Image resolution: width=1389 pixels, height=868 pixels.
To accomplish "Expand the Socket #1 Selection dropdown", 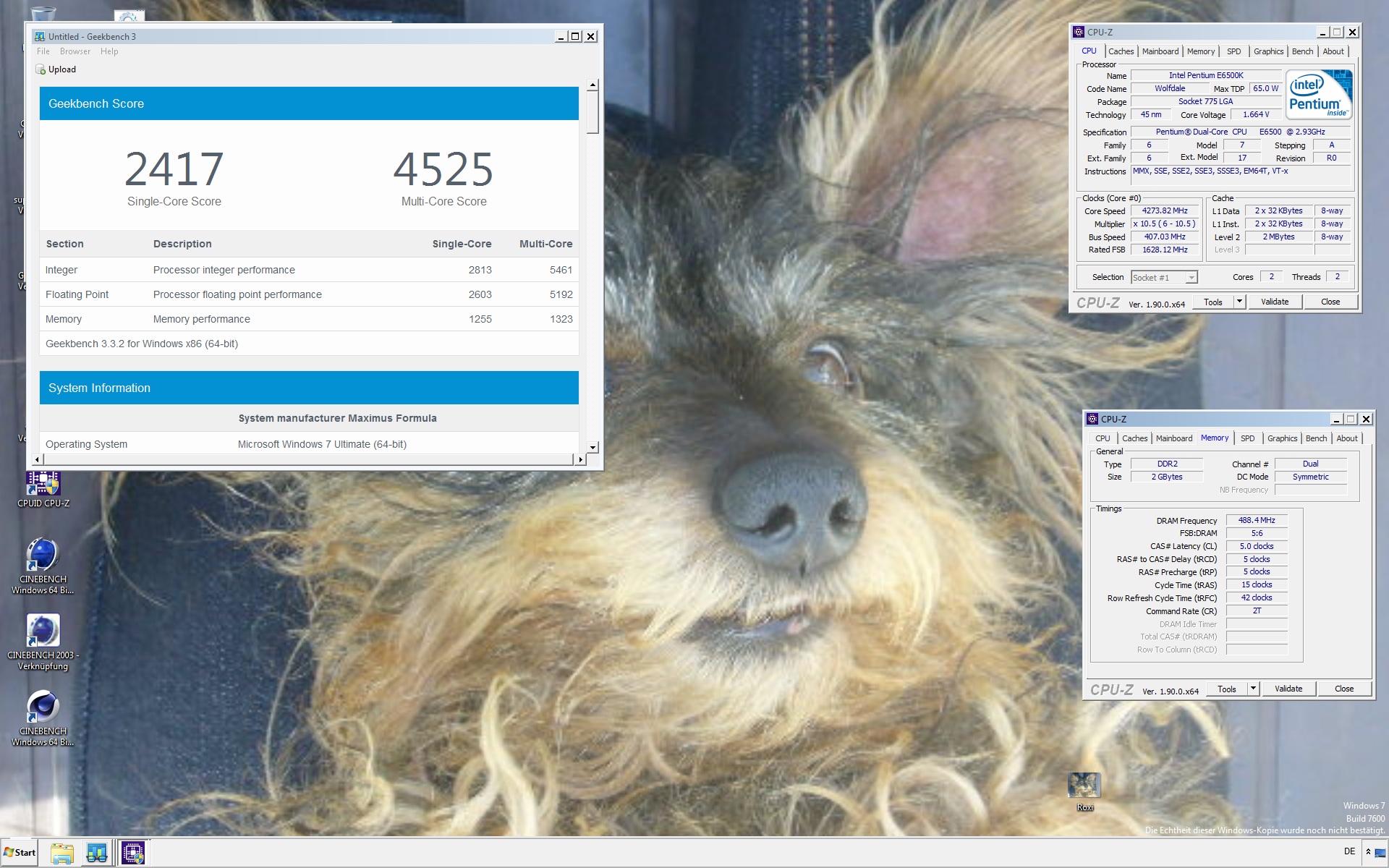I will [1191, 278].
